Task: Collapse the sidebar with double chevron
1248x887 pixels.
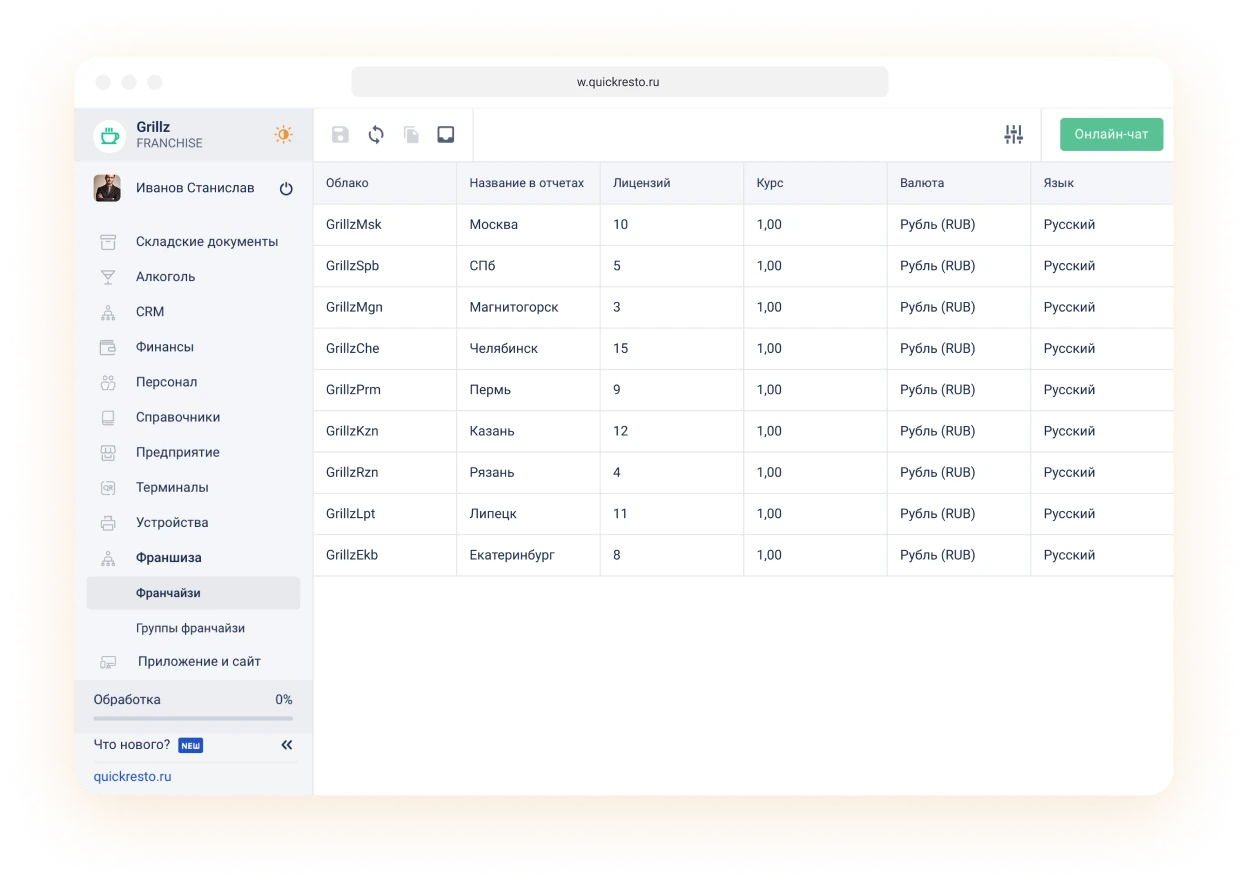Action: point(287,745)
